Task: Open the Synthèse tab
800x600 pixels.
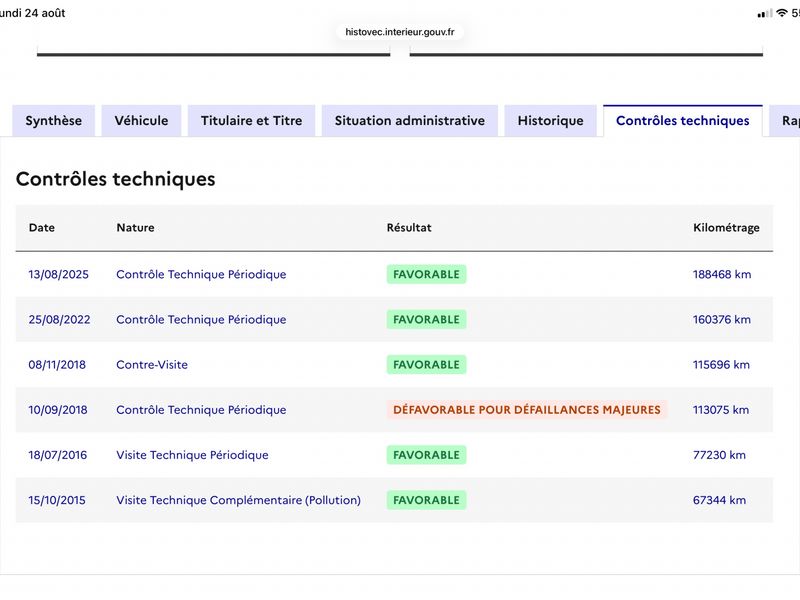Action: (x=54, y=121)
